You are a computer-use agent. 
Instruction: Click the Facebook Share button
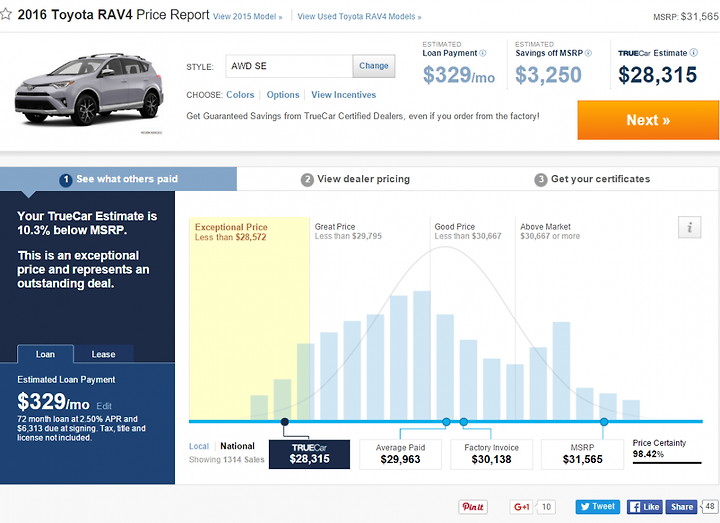click(681, 506)
